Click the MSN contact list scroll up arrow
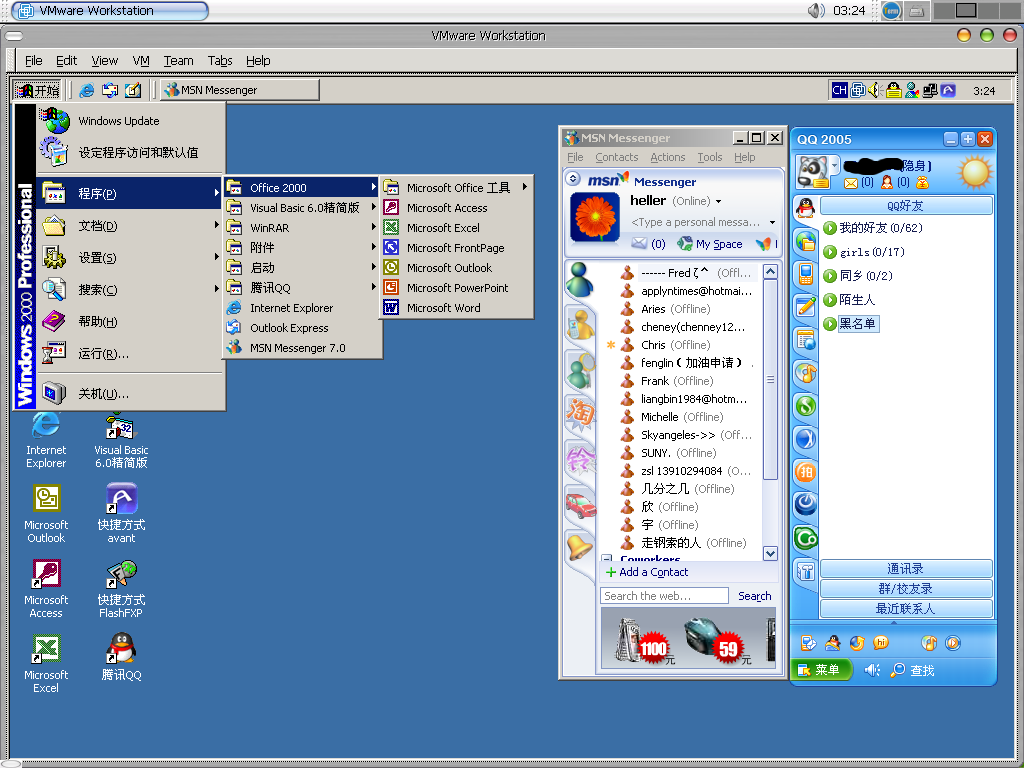Image resolution: width=1024 pixels, height=768 pixels. tap(771, 272)
